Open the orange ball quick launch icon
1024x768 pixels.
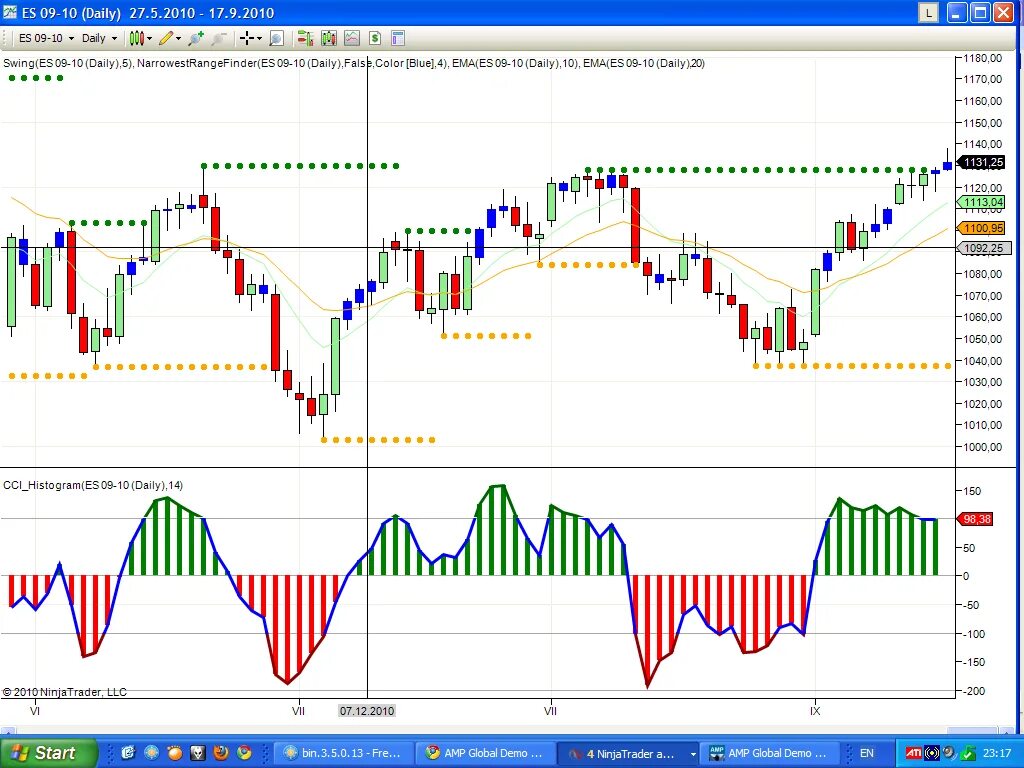(174, 753)
